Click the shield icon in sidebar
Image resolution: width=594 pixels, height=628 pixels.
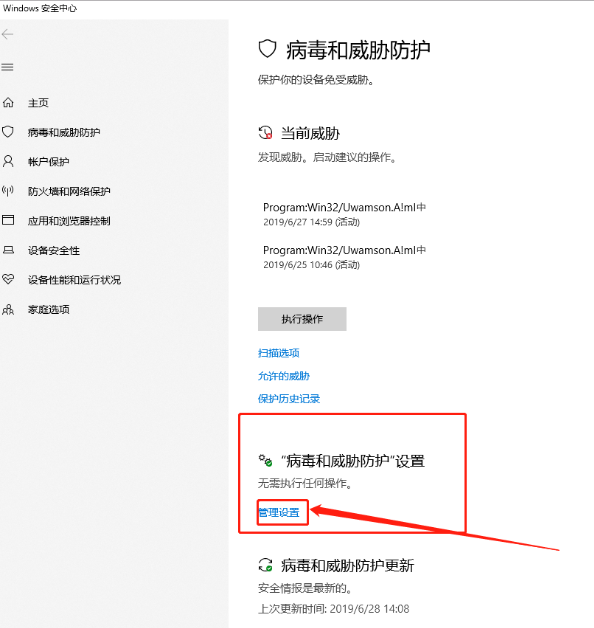pyautogui.click(x=8, y=132)
